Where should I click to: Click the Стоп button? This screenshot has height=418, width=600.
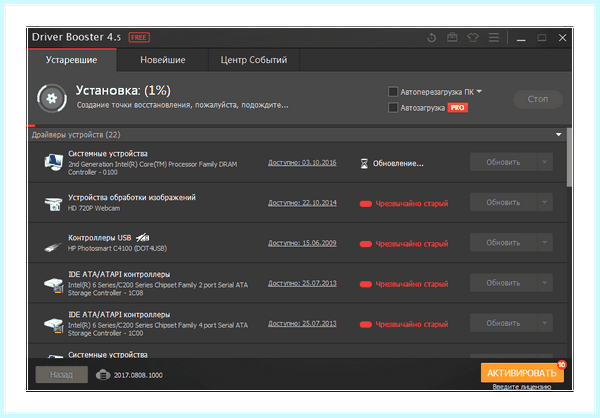click(x=538, y=99)
